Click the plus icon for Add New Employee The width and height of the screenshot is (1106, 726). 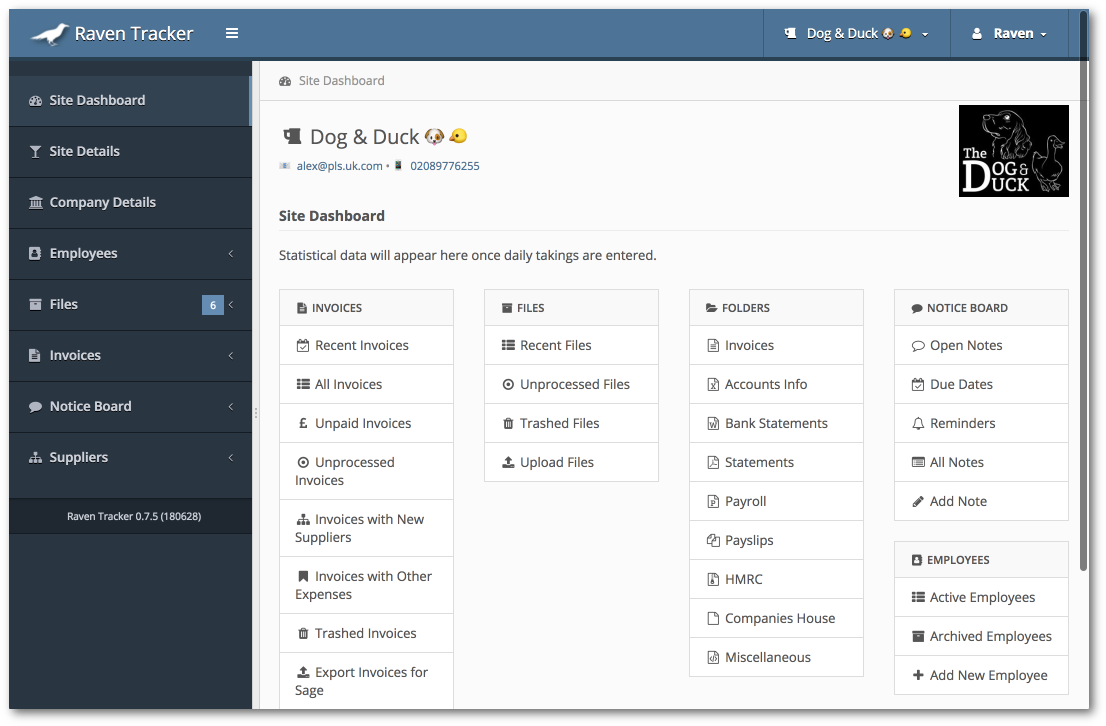918,675
